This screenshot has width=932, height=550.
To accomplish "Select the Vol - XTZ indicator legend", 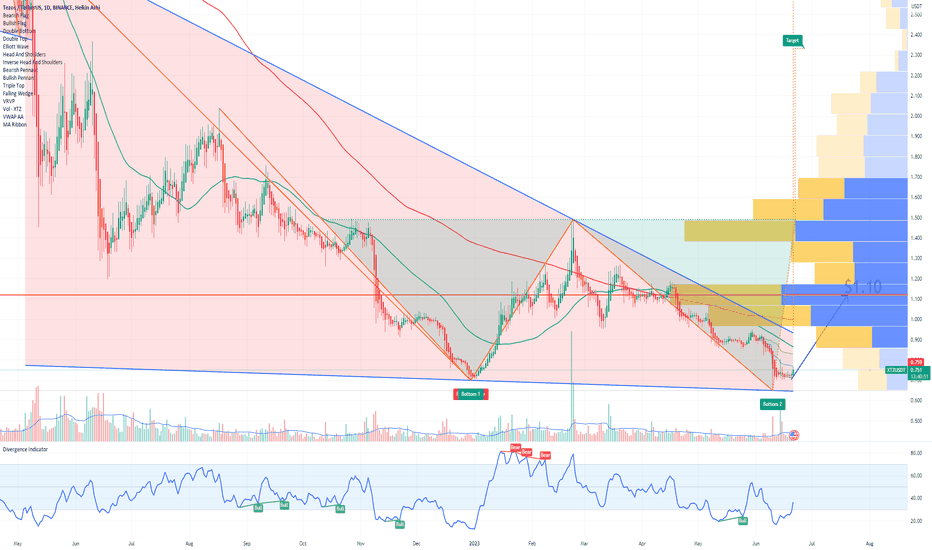I will [x=12, y=109].
